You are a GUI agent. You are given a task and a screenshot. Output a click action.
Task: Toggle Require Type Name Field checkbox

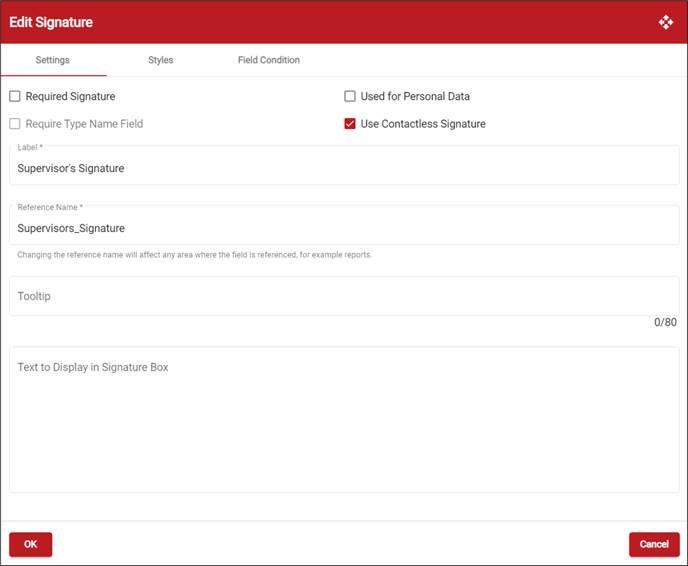tap(15, 124)
